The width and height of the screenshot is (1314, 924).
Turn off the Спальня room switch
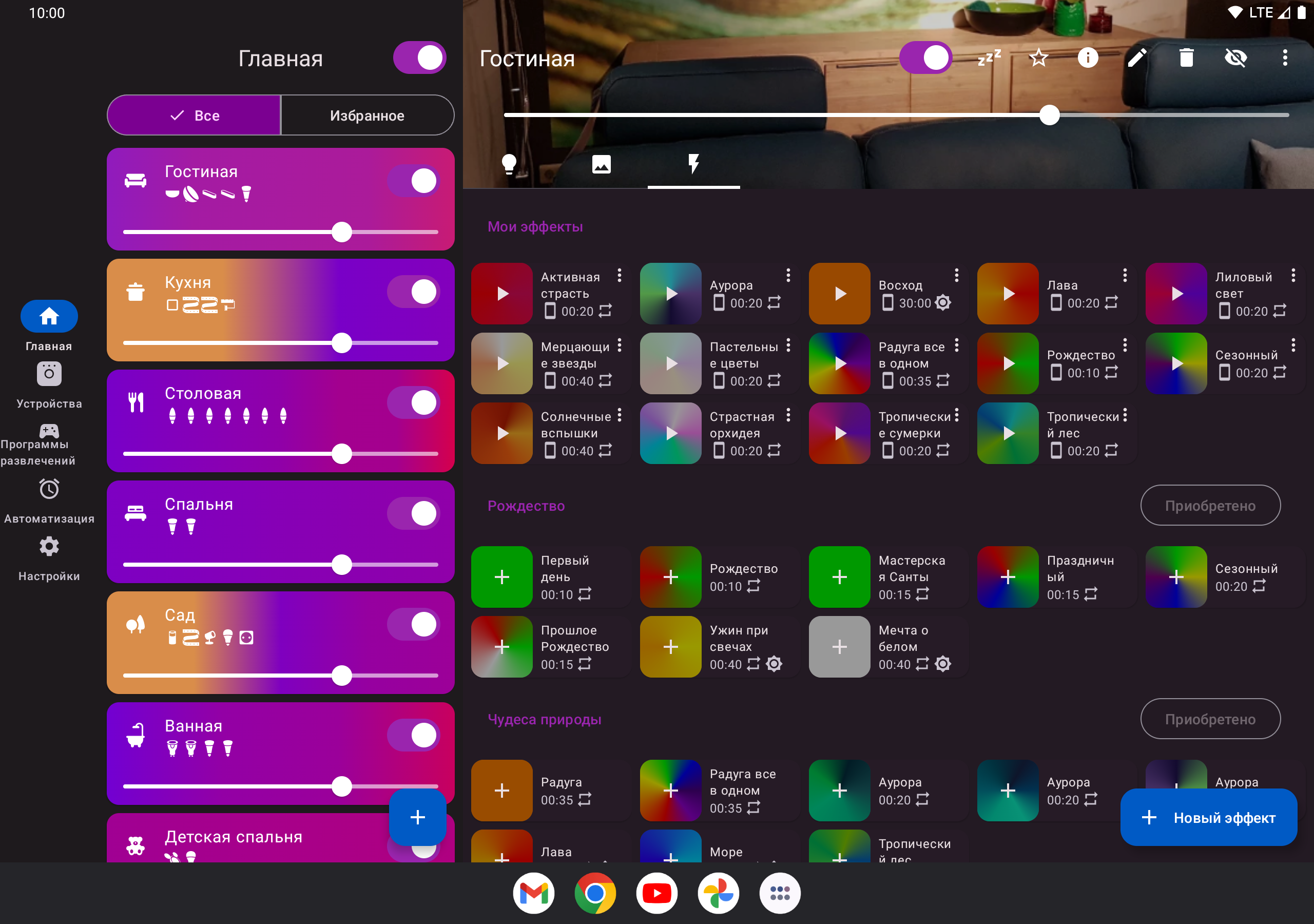point(413,513)
